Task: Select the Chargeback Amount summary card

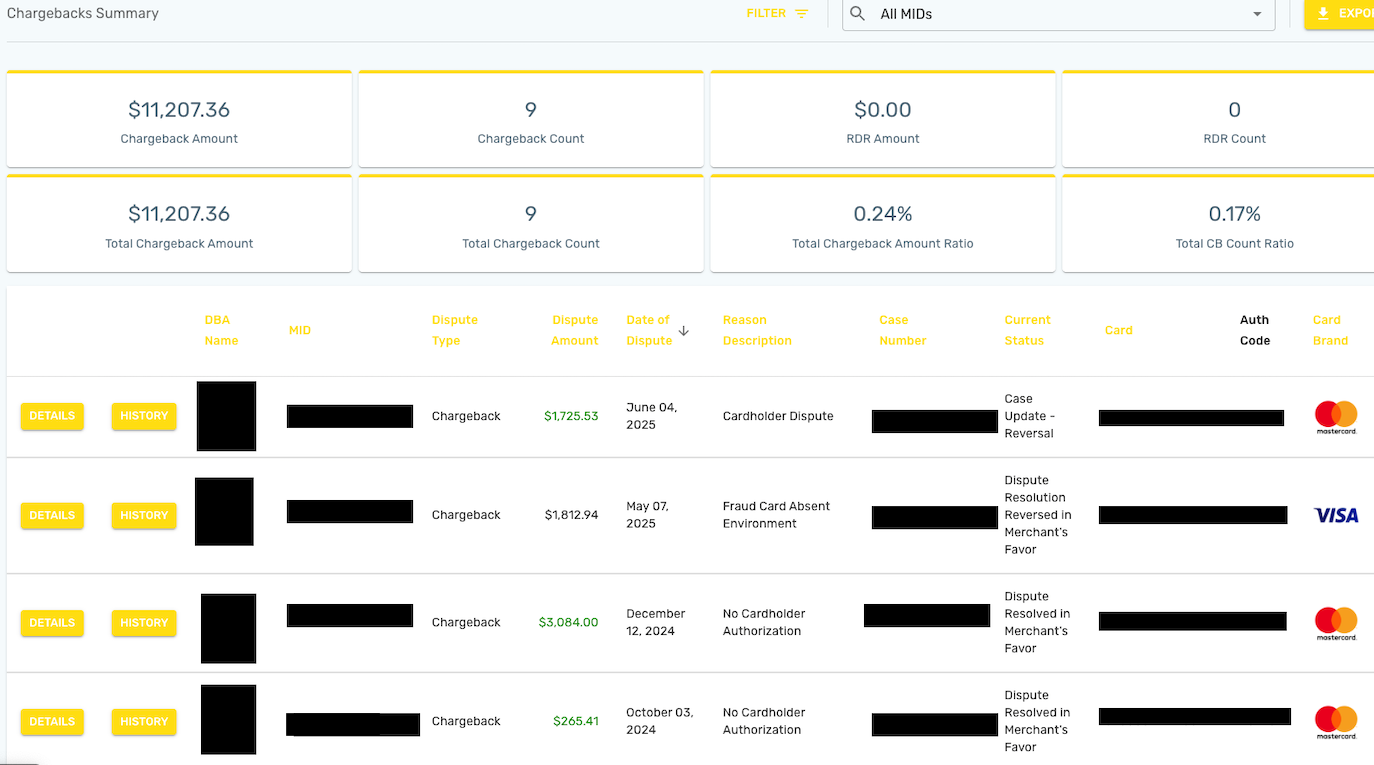Action: pyautogui.click(x=179, y=119)
